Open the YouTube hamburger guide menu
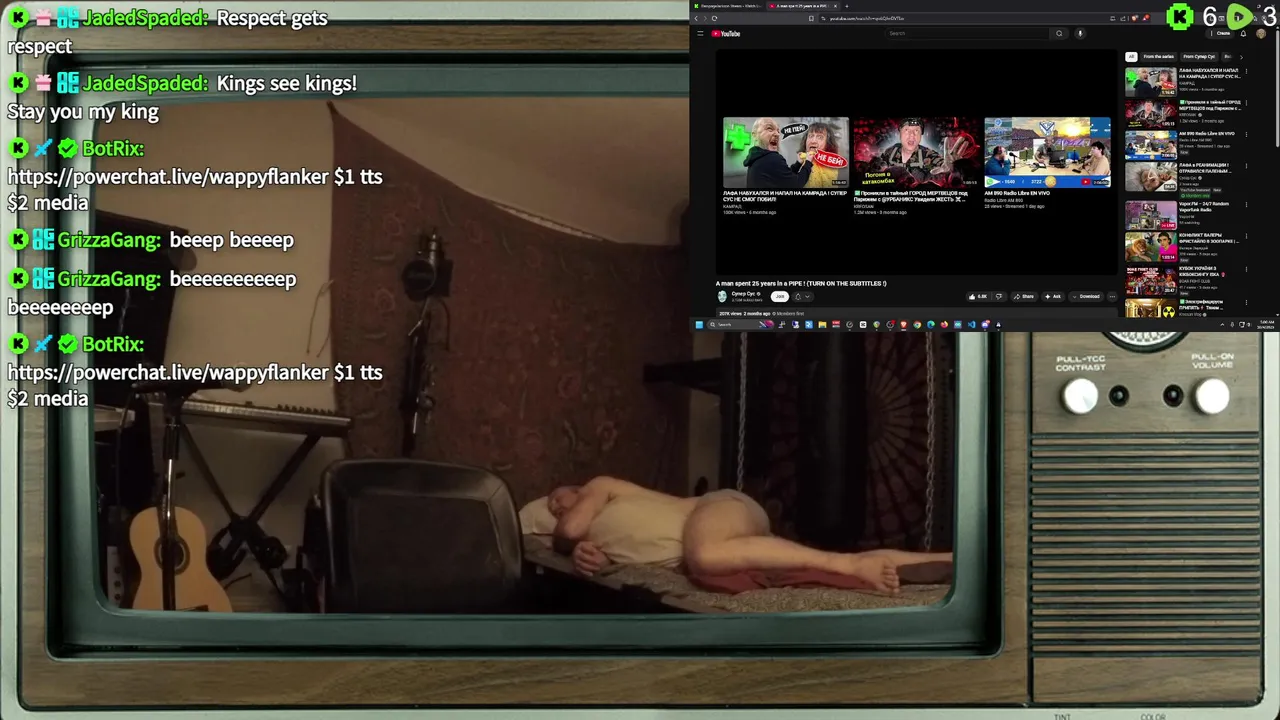The image size is (1280, 720). click(700, 33)
